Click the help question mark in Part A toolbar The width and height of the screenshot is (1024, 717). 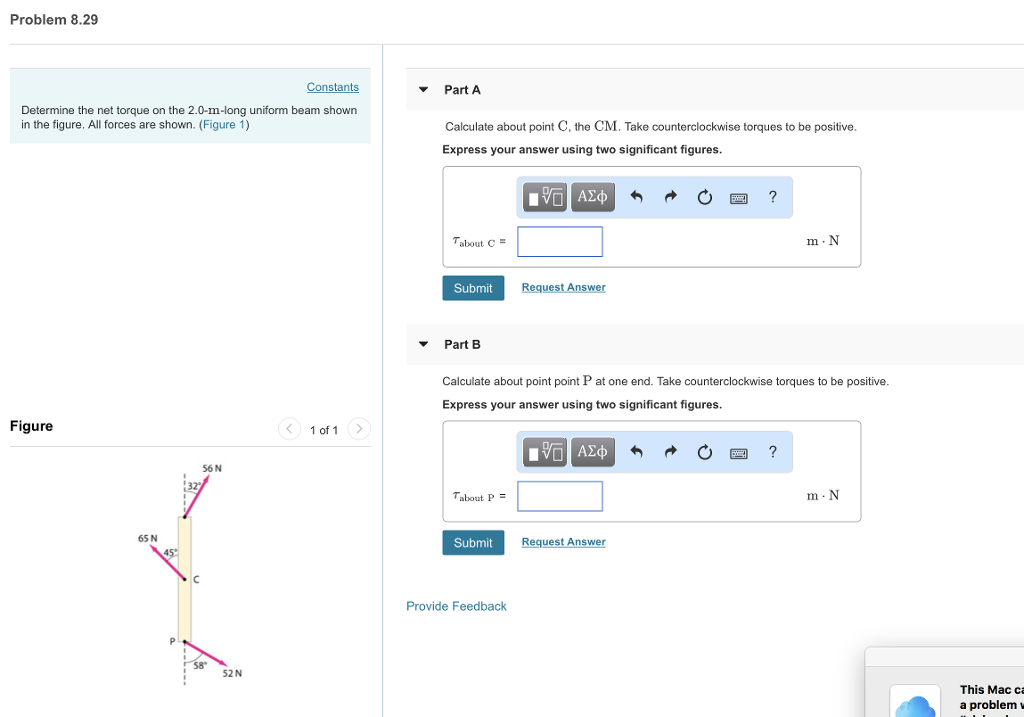tap(772, 197)
